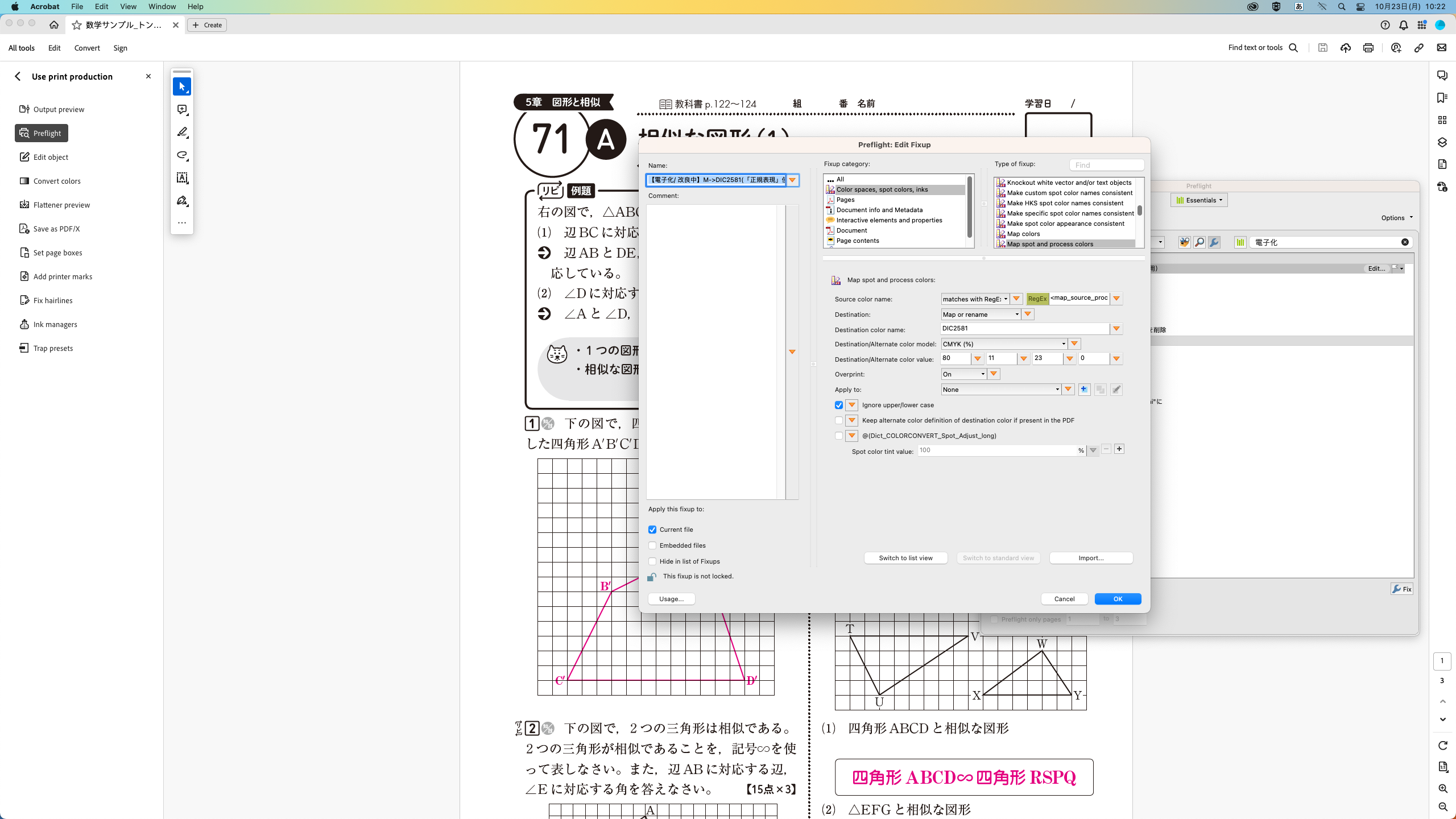Click the Highlight pen tool icon
Viewport: 1456px width, 819px height.
pyautogui.click(x=182, y=132)
